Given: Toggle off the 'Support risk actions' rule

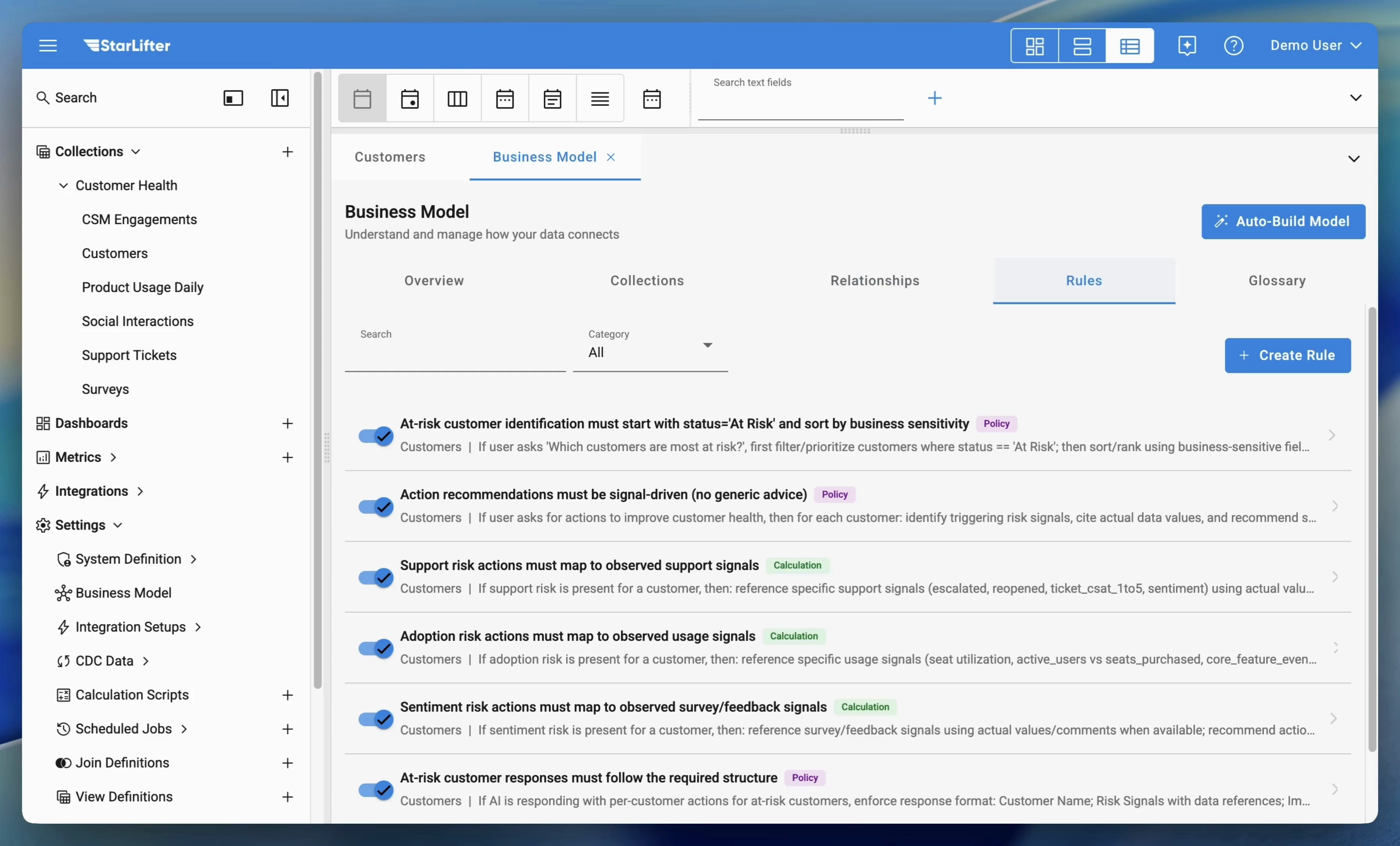Looking at the screenshot, I should click(374, 578).
